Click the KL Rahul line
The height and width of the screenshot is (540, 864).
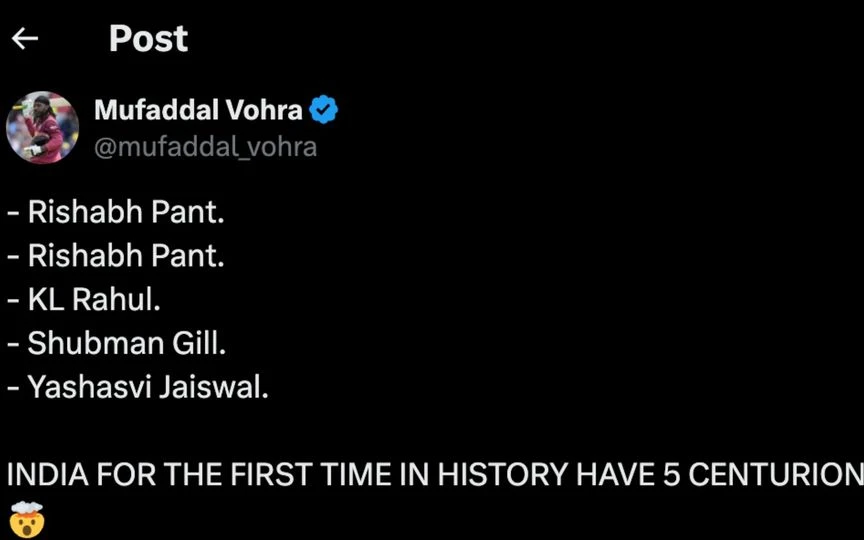point(84,299)
